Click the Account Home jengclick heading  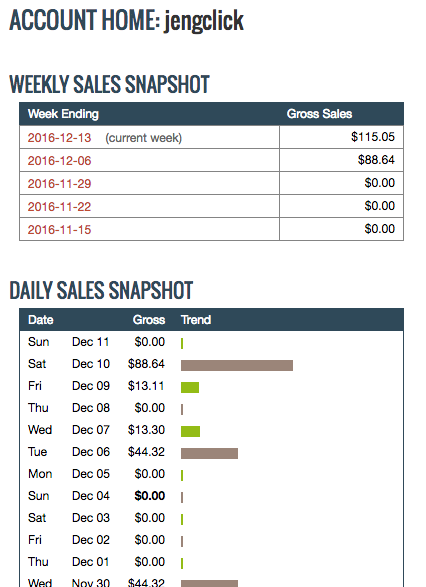127,20
